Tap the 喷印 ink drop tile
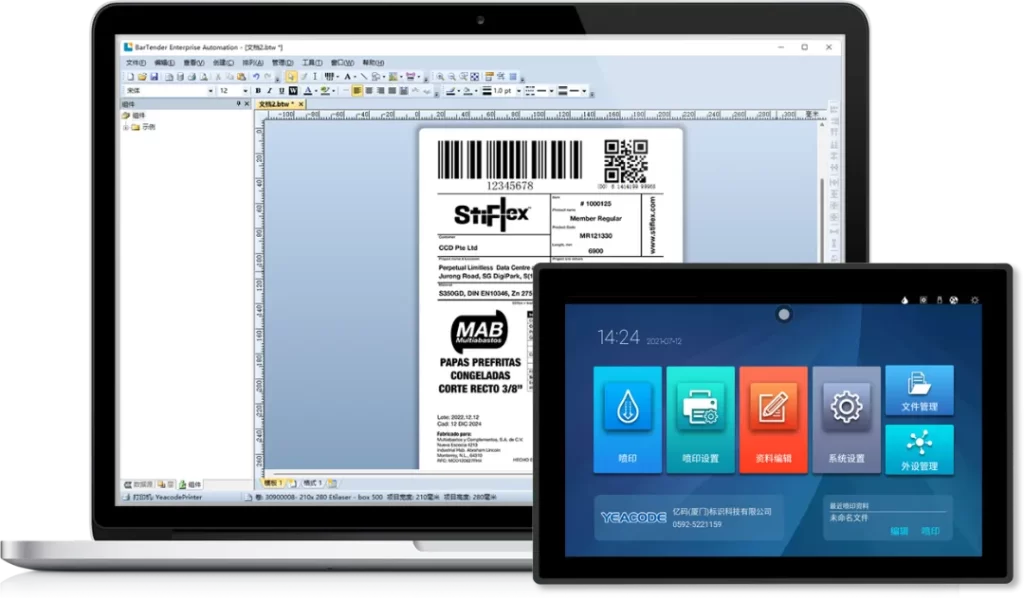This screenshot has width=1024, height=600. click(x=627, y=418)
